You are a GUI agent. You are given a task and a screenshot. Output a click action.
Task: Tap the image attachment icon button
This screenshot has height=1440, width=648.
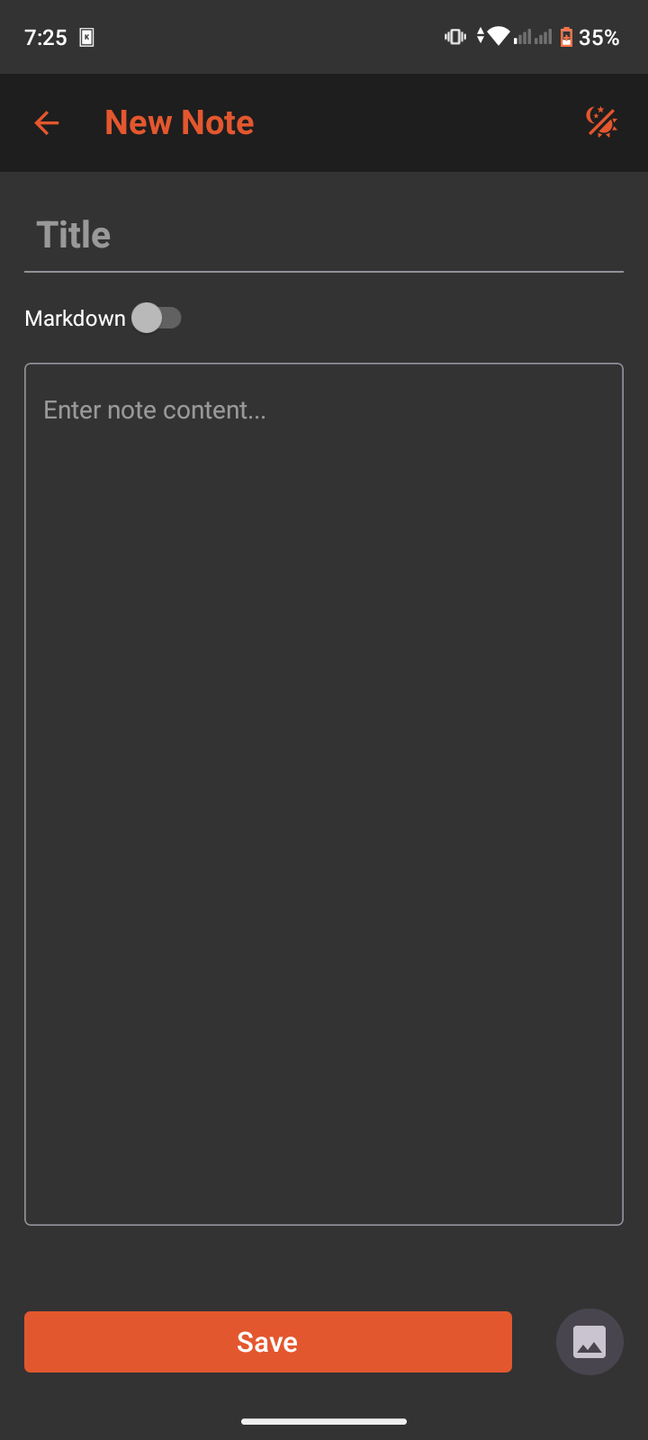(x=590, y=1341)
